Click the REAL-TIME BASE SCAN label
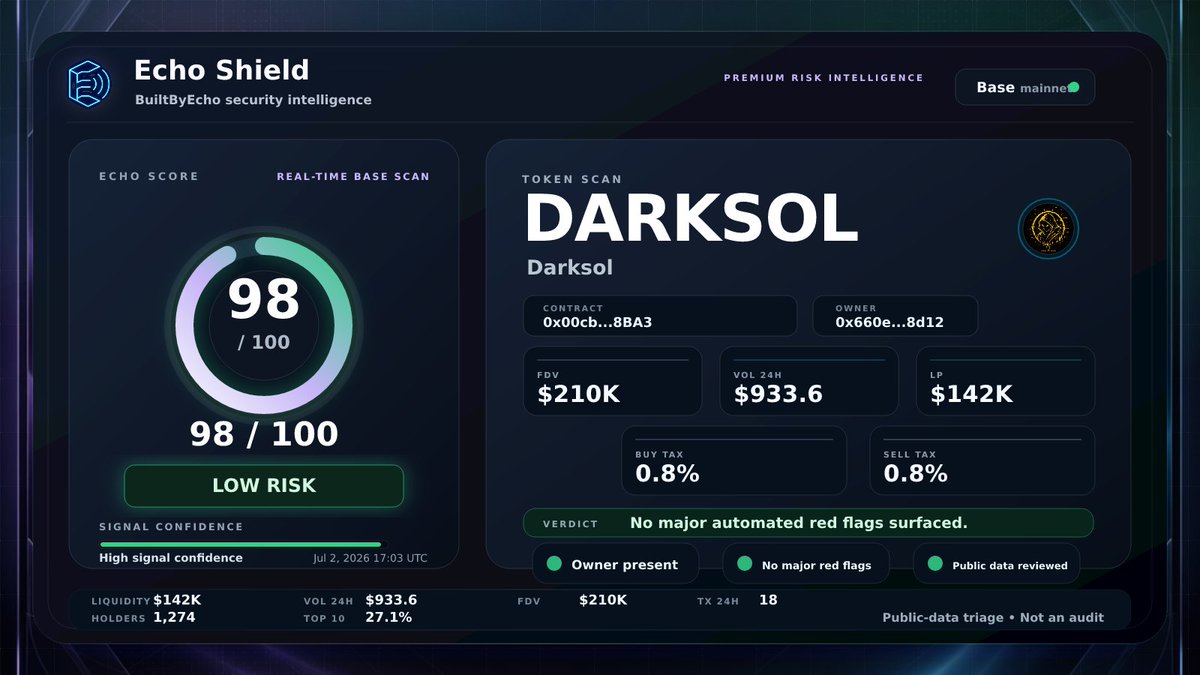 point(353,177)
